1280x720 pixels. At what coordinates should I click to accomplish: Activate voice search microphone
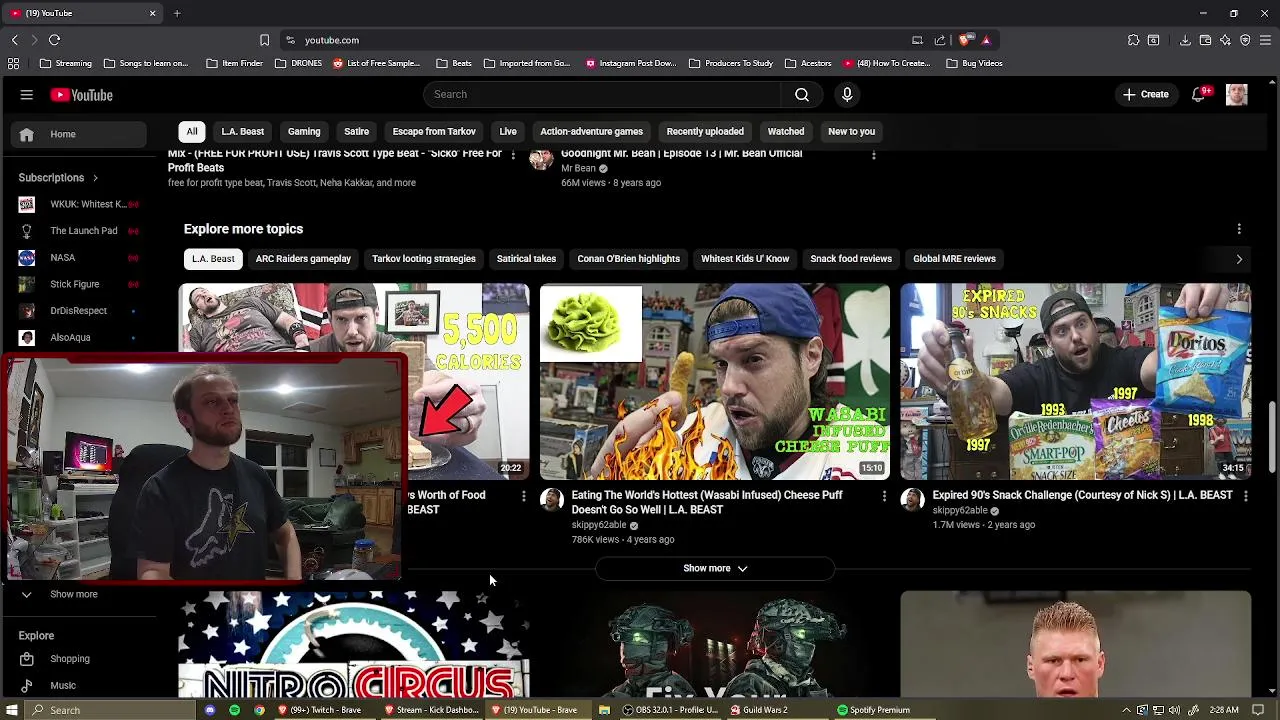(847, 94)
